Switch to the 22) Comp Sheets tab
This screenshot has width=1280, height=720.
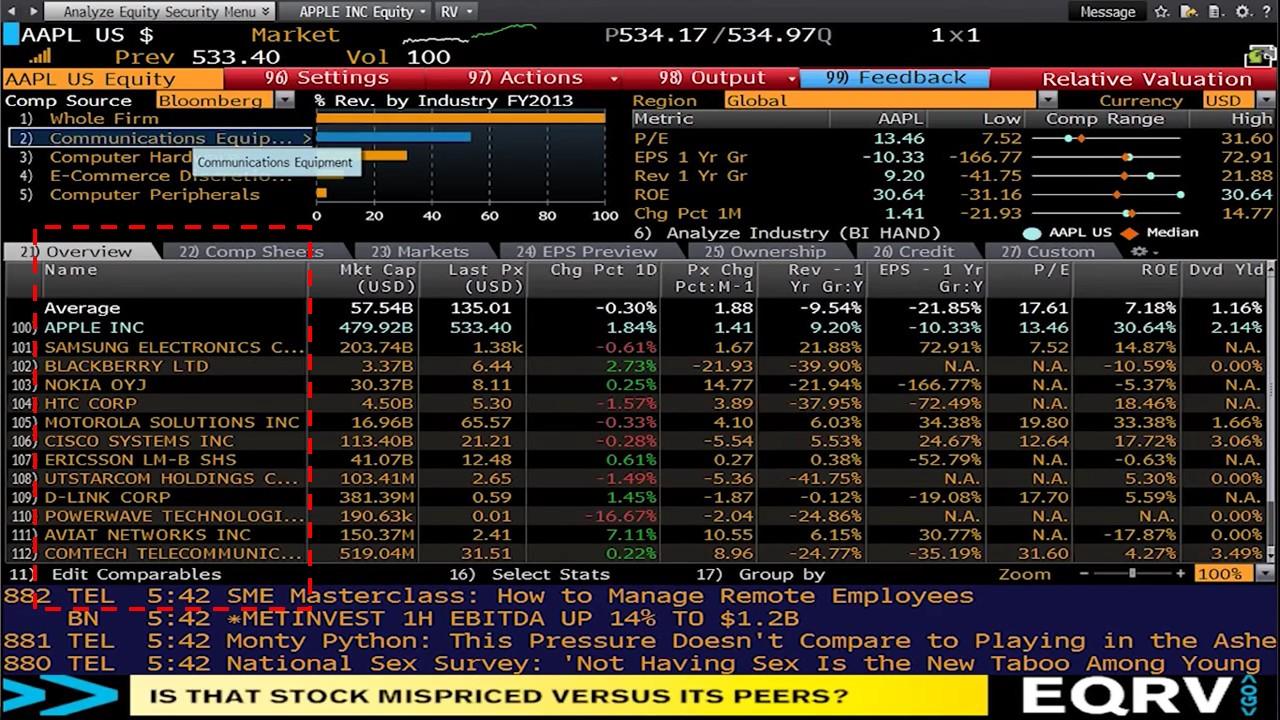click(250, 251)
